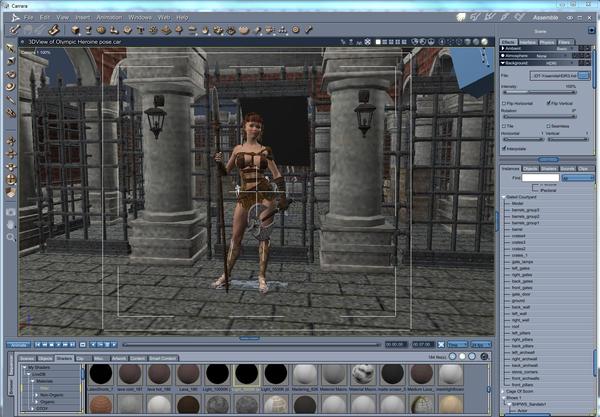Viewport: 600px width, 417px height.
Task: Click the Find input field
Action: tap(541, 178)
